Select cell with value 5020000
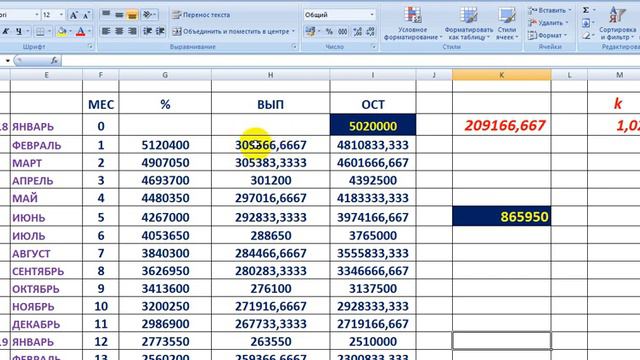The width and height of the screenshot is (640, 360). [373, 125]
